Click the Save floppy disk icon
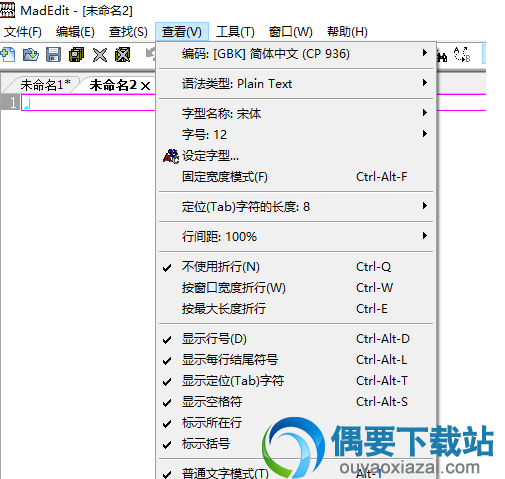 tap(53, 55)
